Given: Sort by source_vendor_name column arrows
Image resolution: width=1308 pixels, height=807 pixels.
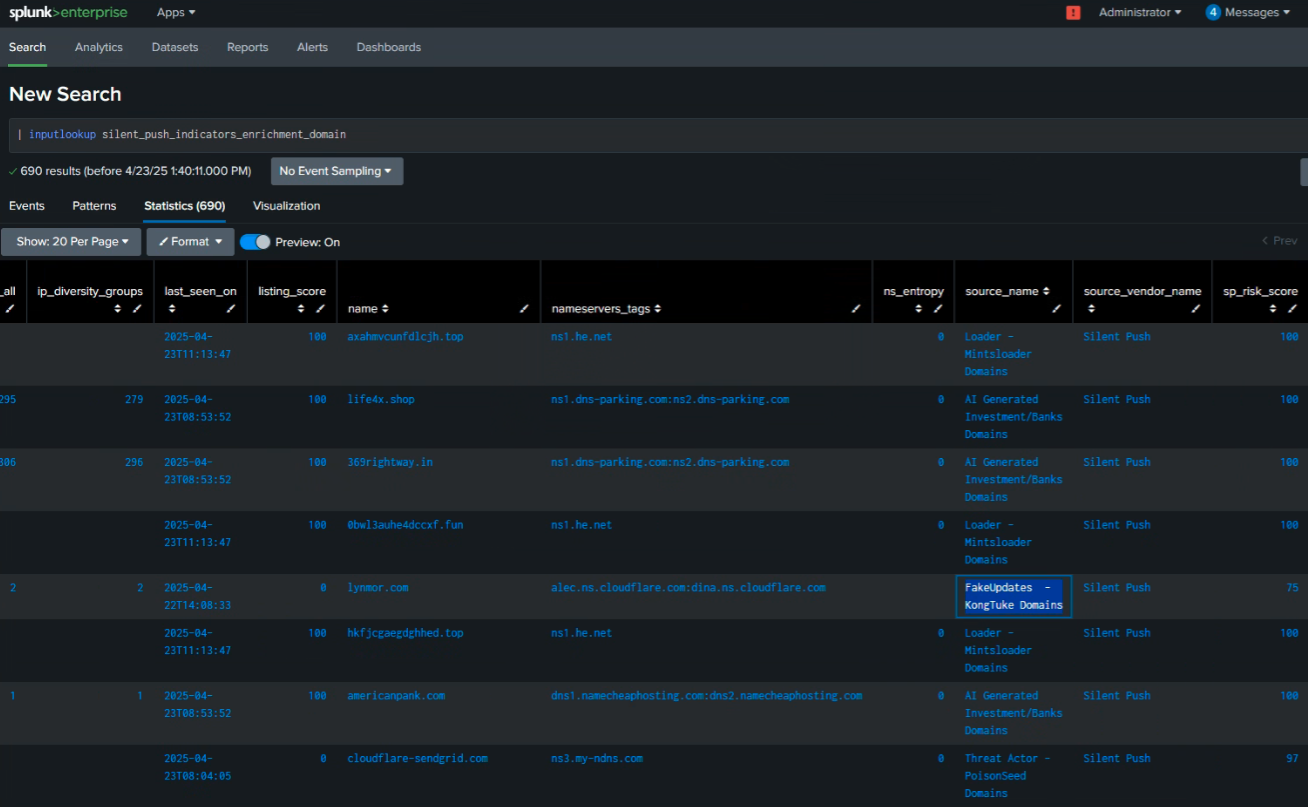Looking at the screenshot, I should point(1091,309).
